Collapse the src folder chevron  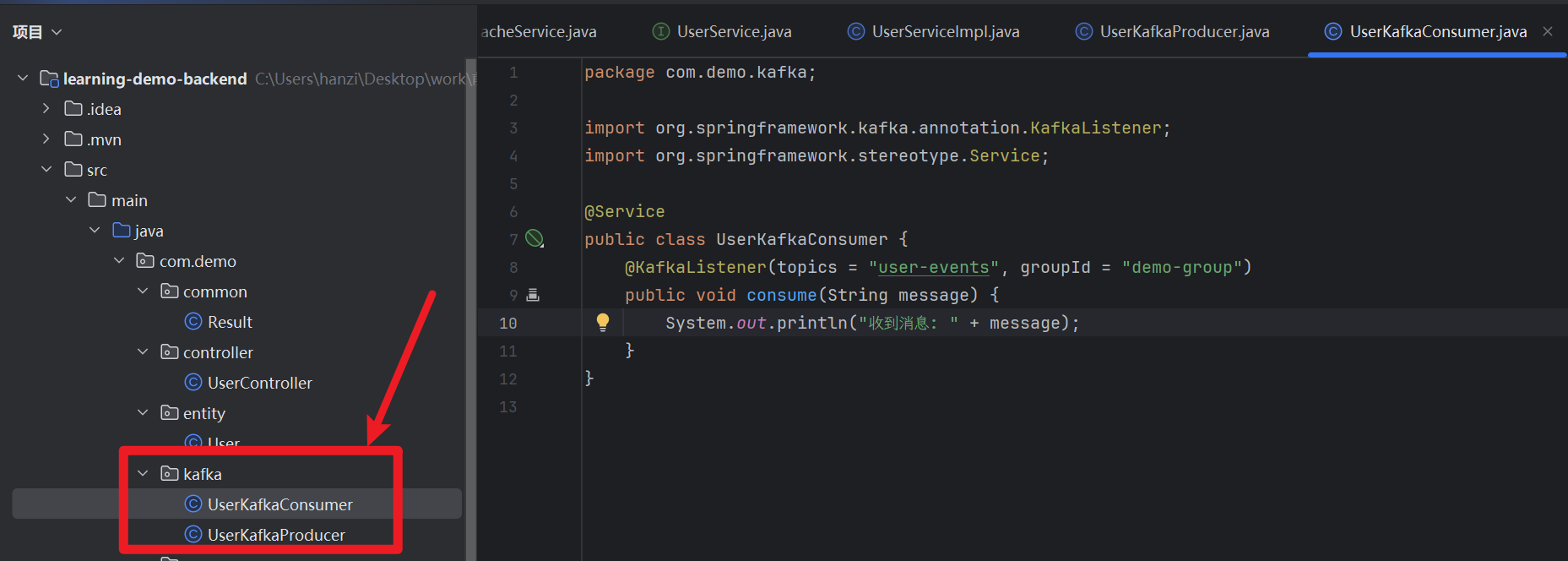[x=46, y=170]
